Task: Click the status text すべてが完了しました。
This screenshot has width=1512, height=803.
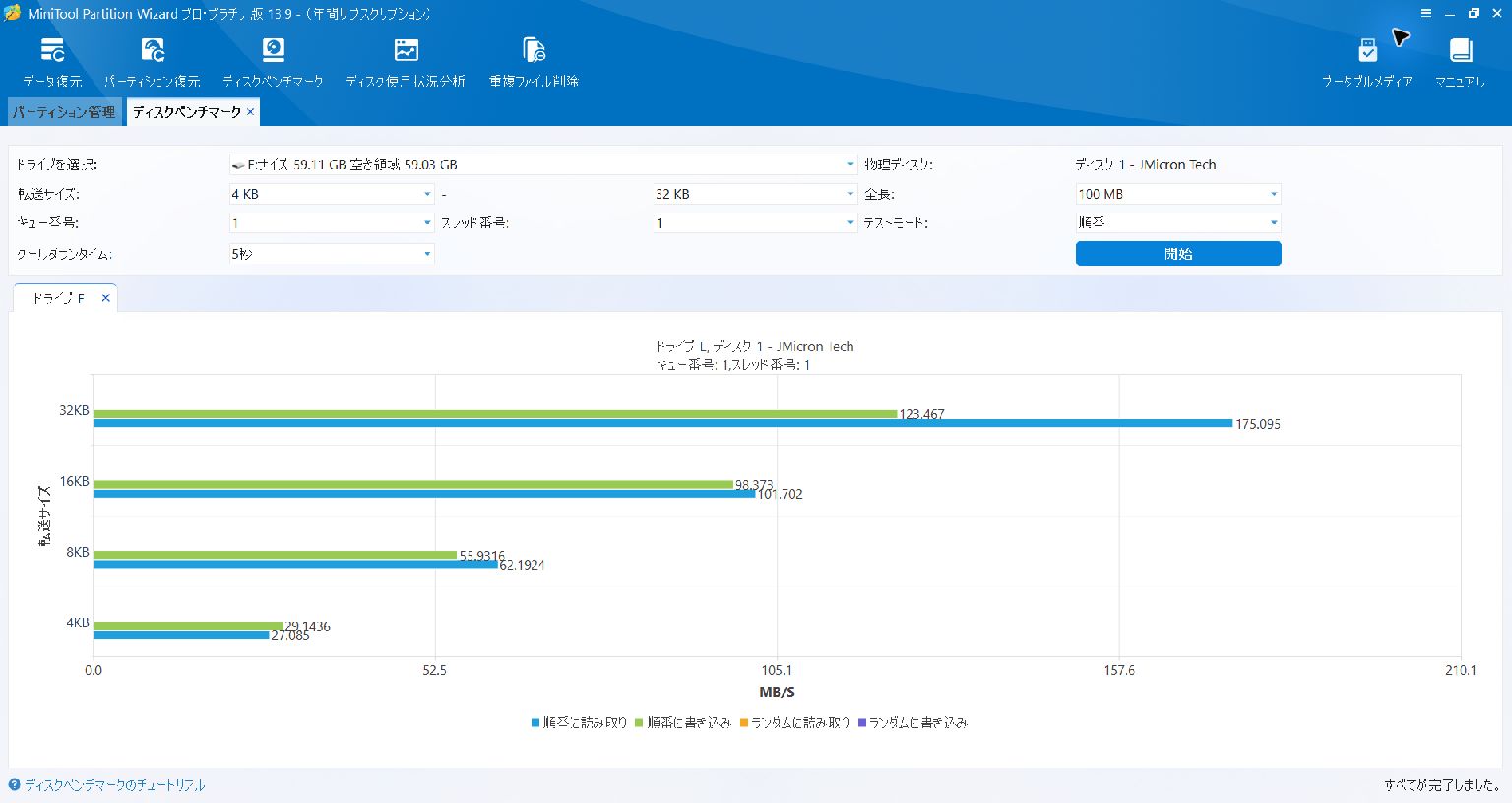Action: 1441,785
